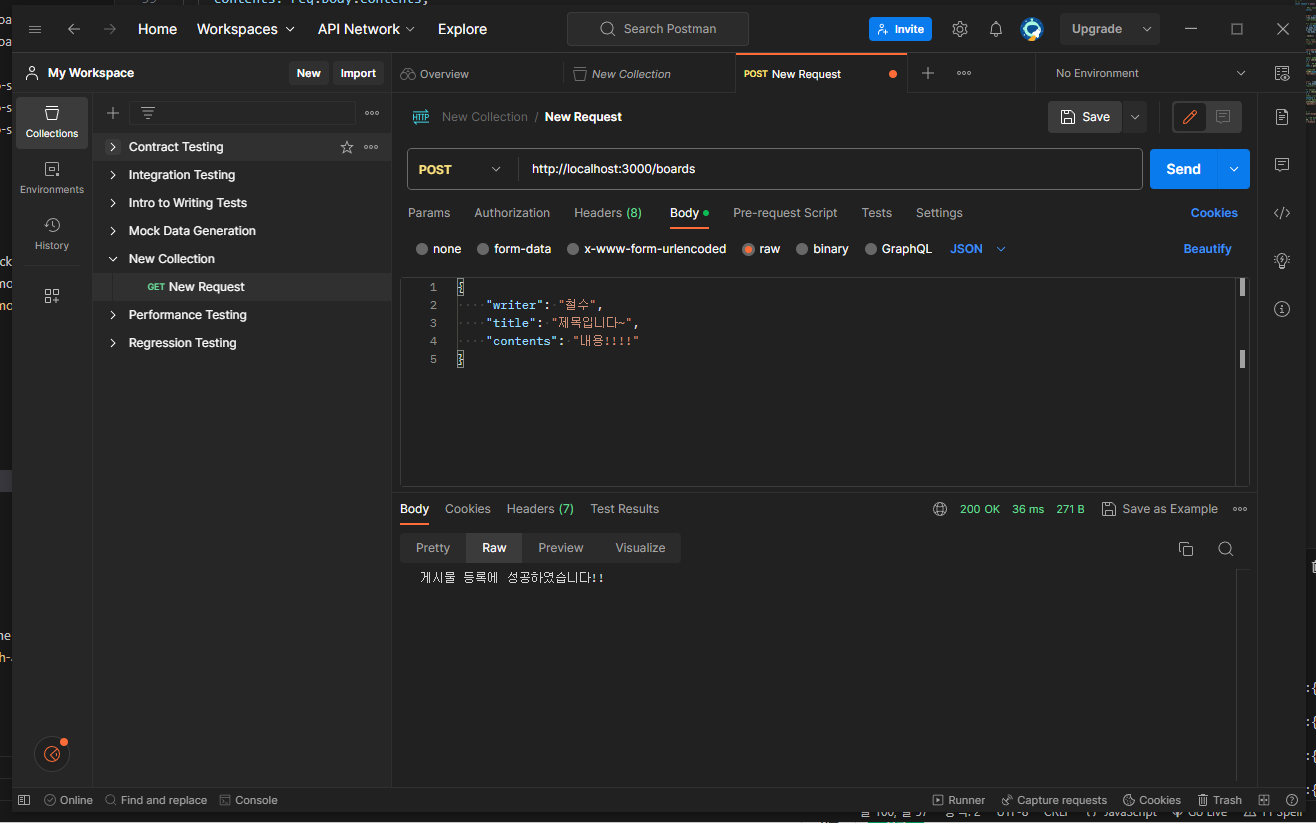Open the Workspaces dropdown menu

(246, 29)
